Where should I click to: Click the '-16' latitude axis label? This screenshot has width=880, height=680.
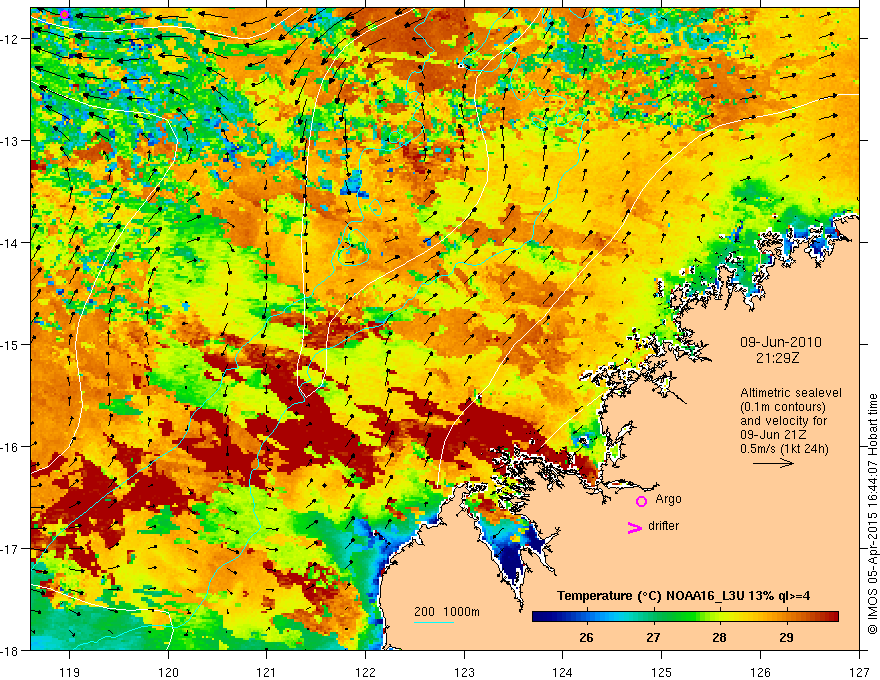(11, 447)
